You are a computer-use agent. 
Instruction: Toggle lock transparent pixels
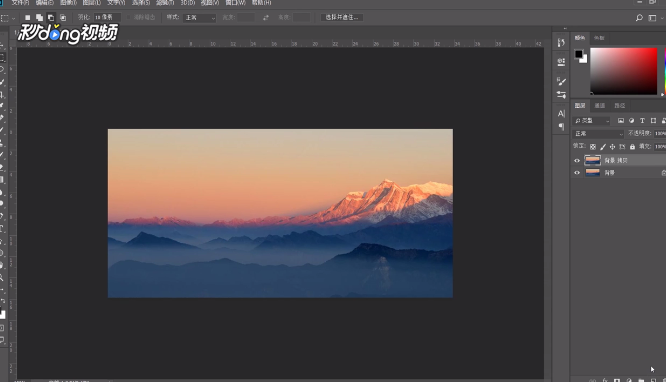pyautogui.click(x=593, y=147)
